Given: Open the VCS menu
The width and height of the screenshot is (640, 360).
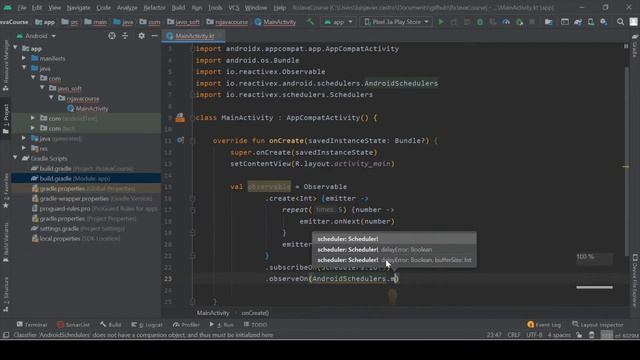Looking at the screenshot, I should [x=234, y=8].
